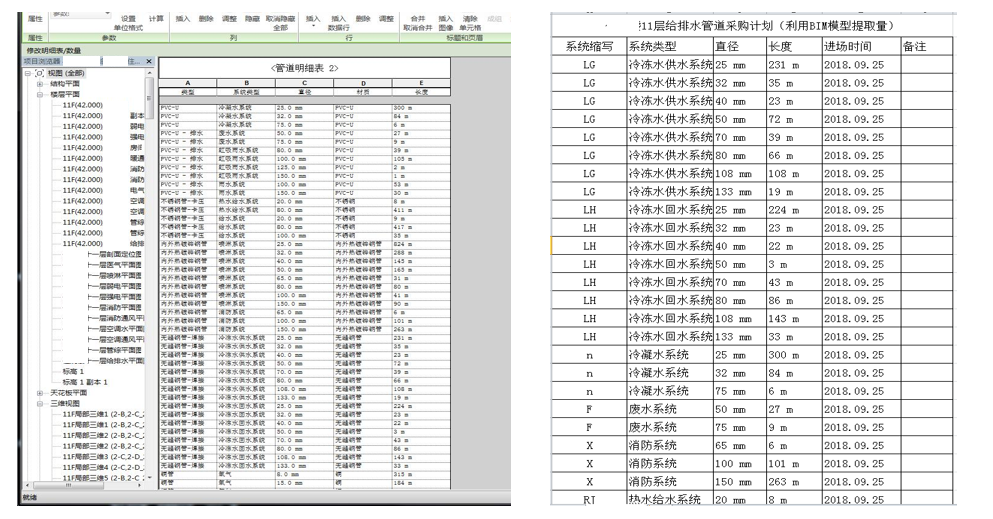Click 调整 in the 行 ribbon group
Viewport: 993px width, 519px height.
(386, 19)
